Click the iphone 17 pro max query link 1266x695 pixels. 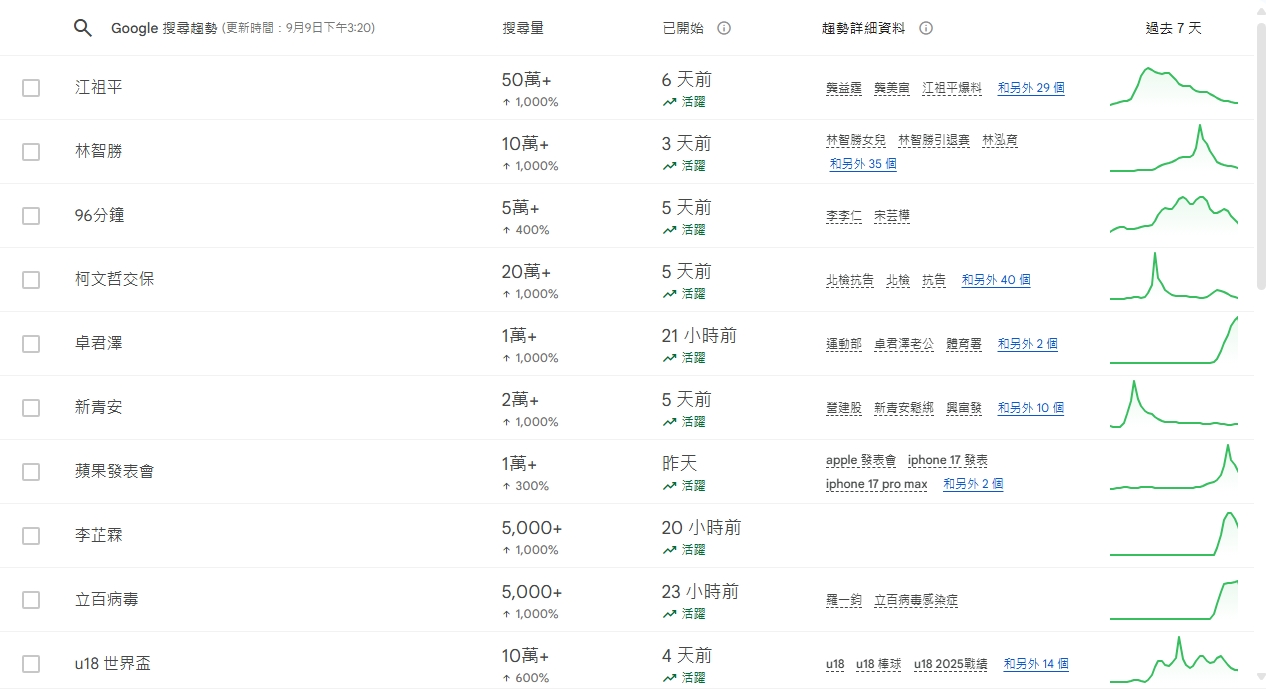pyautogui.click(x=876, y=484)
